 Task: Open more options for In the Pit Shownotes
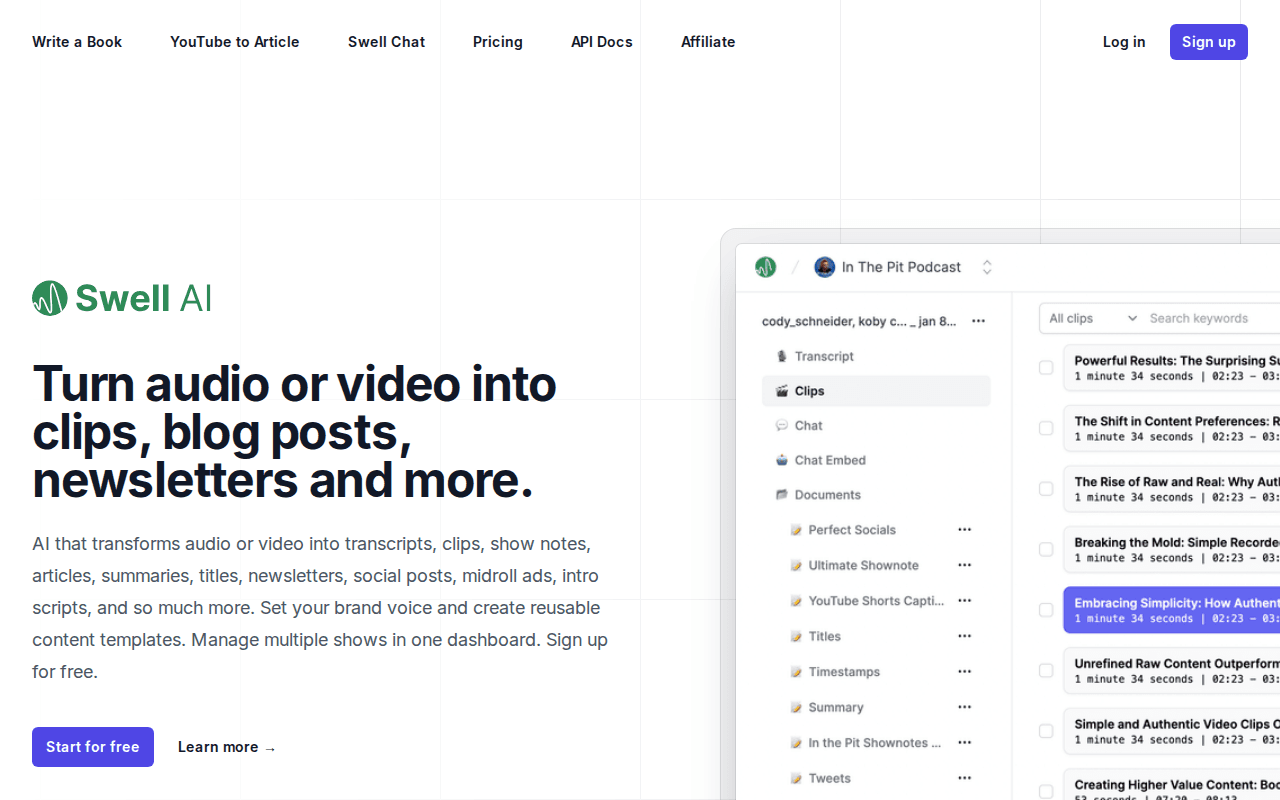[x=965, y=743]
